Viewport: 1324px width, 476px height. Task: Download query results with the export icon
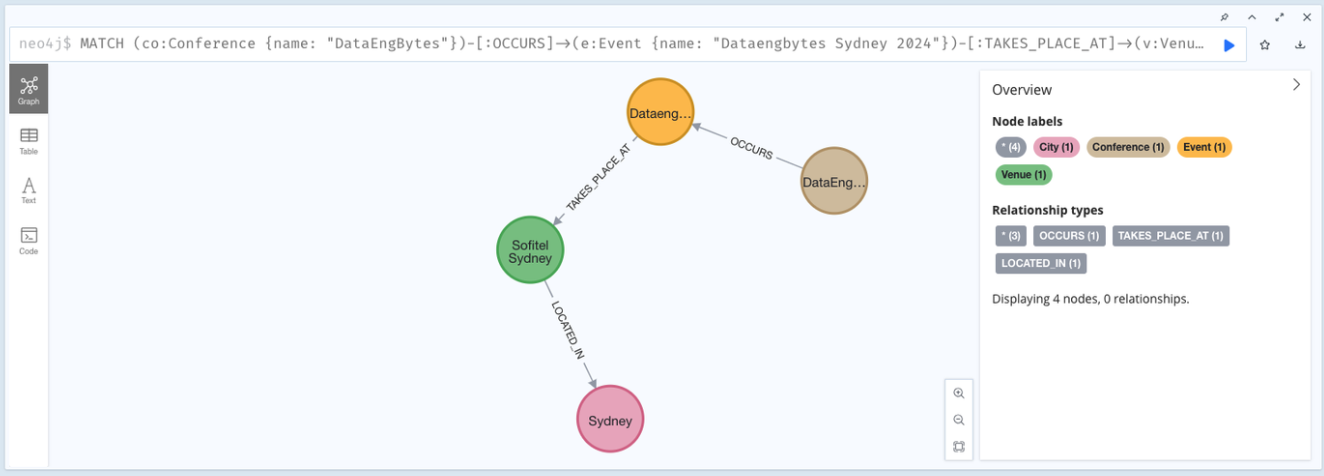pos(1300,45)
